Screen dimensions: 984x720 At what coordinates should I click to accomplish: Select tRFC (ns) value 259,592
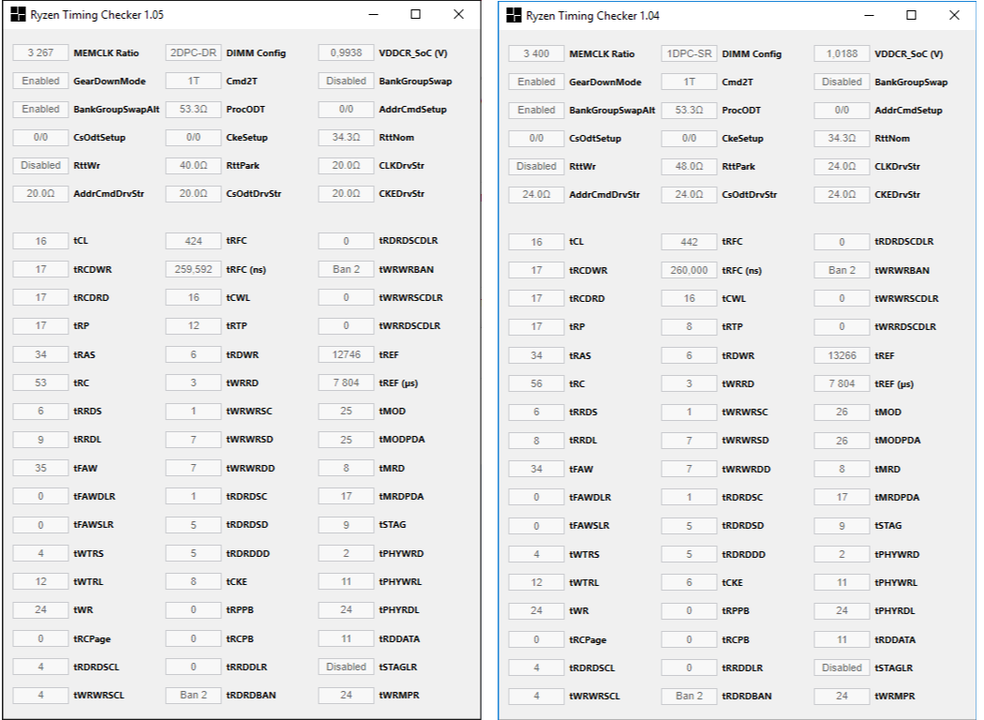point(193,269)
